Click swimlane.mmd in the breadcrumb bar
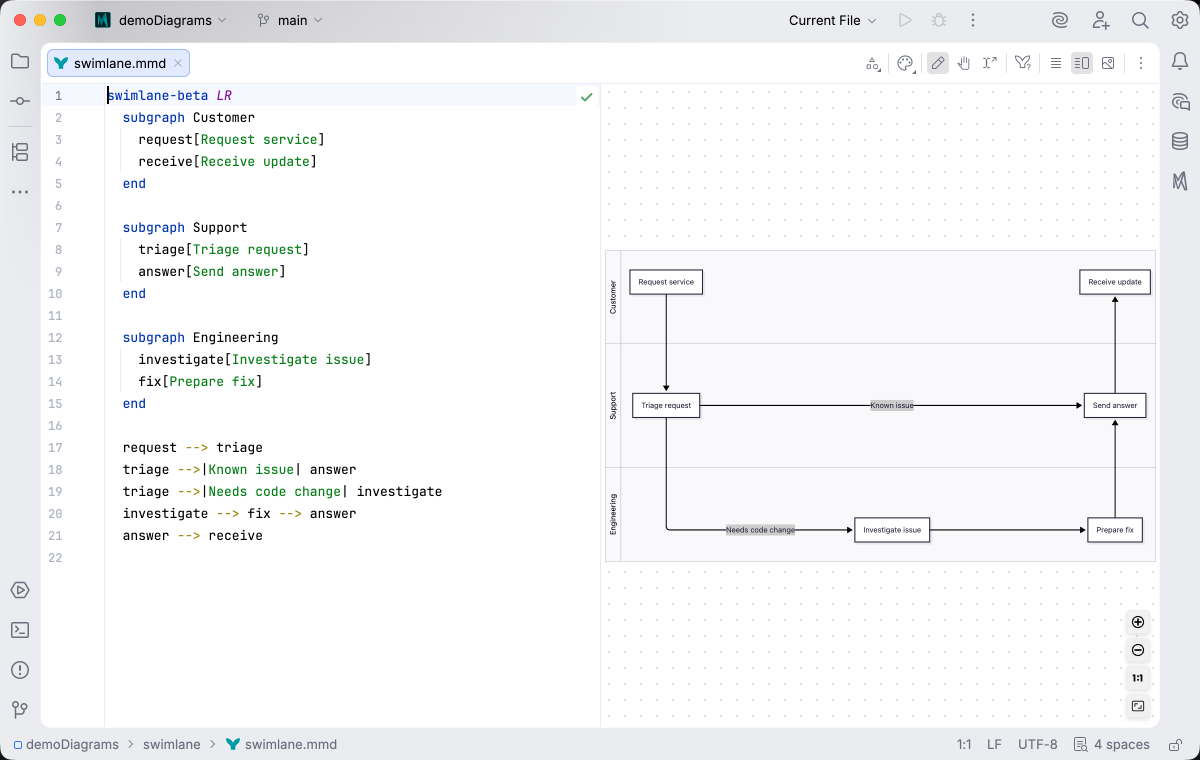Viewport: 1200px width, 760px height. 281,744
